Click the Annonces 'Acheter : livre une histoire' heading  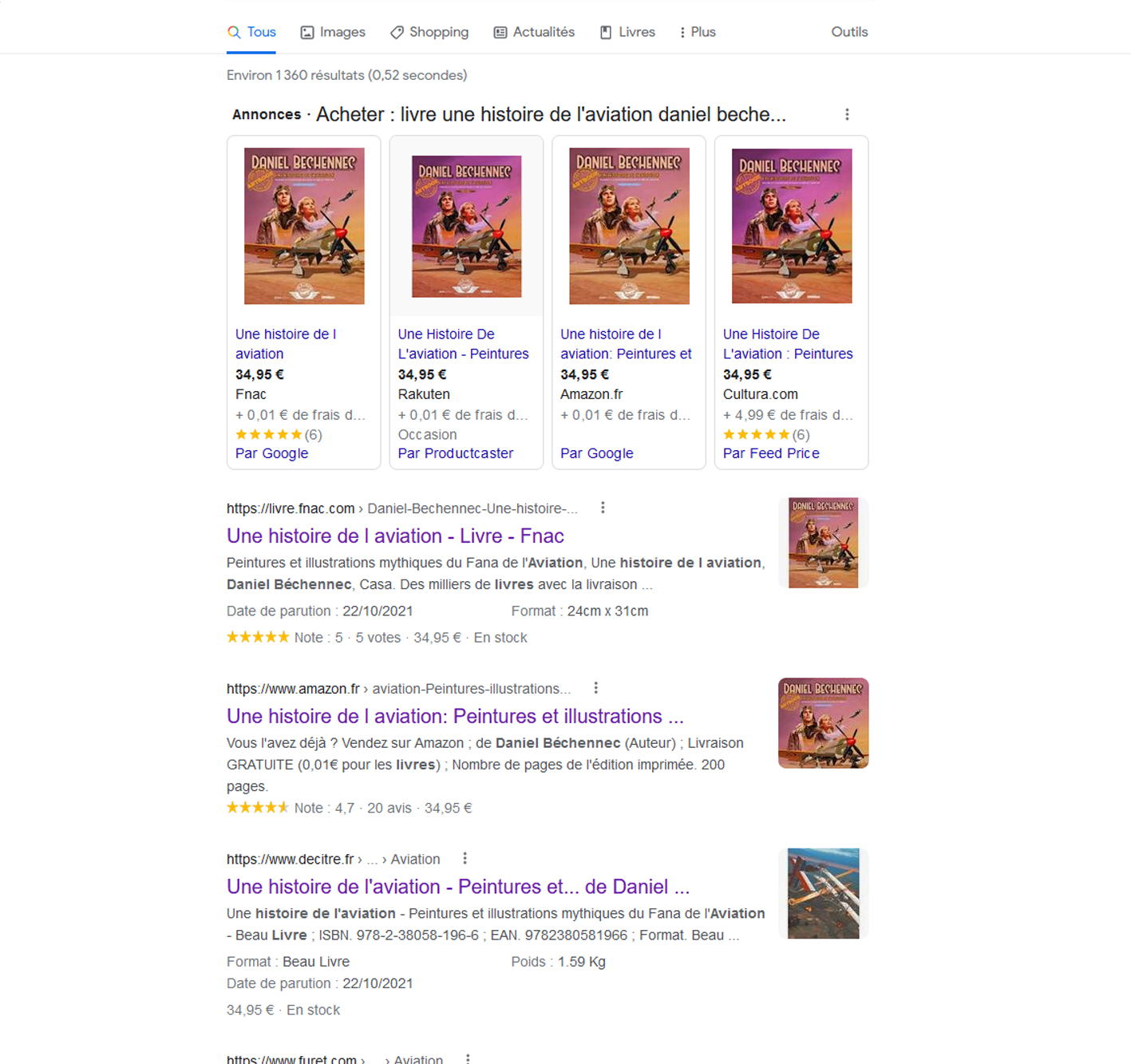[551, 114]
